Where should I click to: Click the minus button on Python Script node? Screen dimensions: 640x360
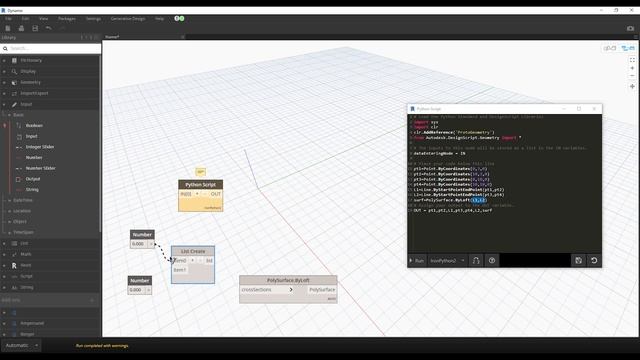coord(205,194)
